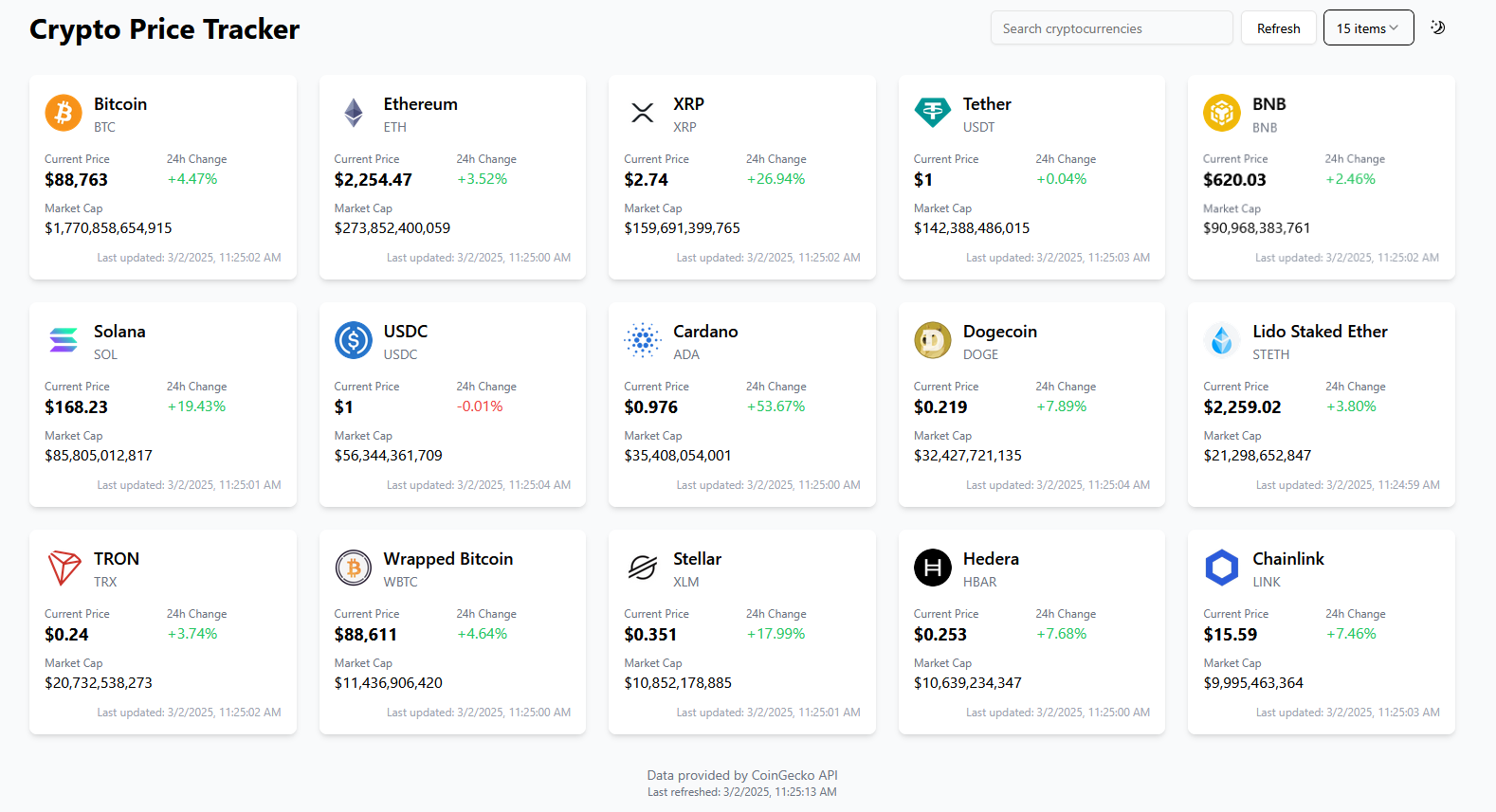This screenshot has height=812, width=1496.
Task: Click Bitcoin's +4.47% change value
Action: tap(192, 179)
